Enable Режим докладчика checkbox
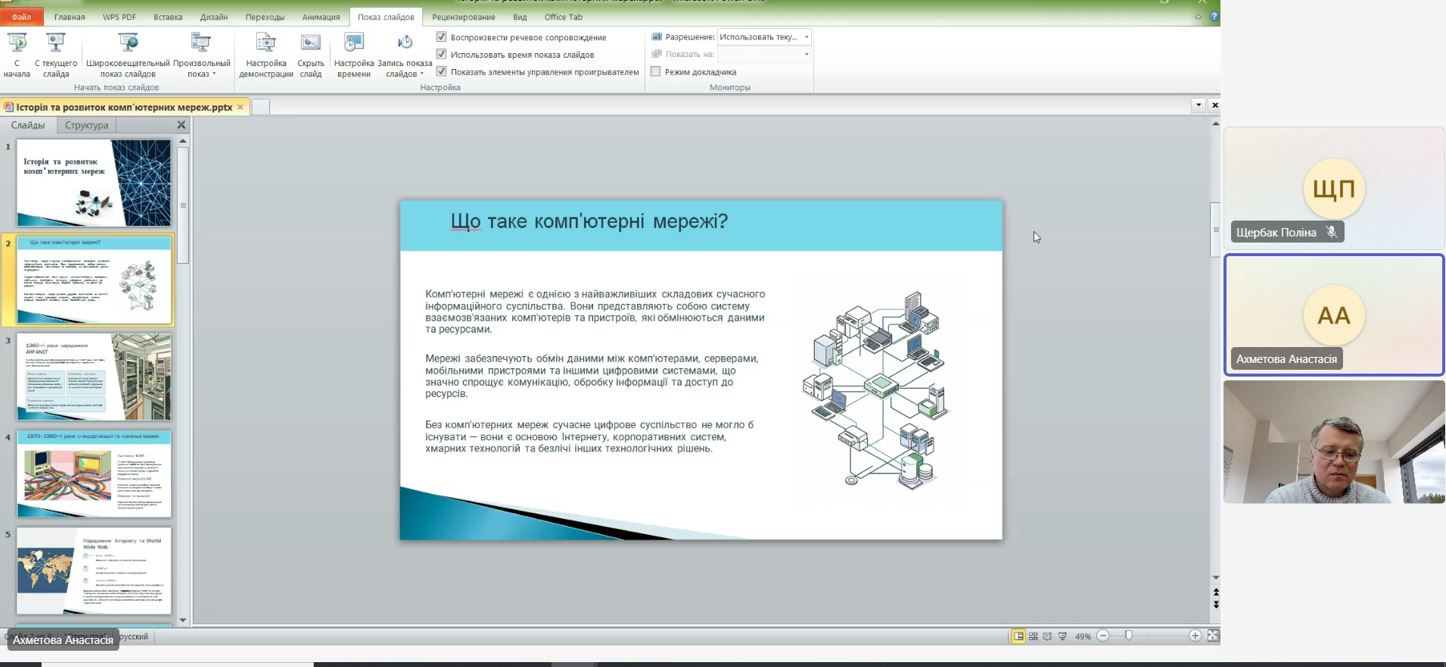 (656, 72)
